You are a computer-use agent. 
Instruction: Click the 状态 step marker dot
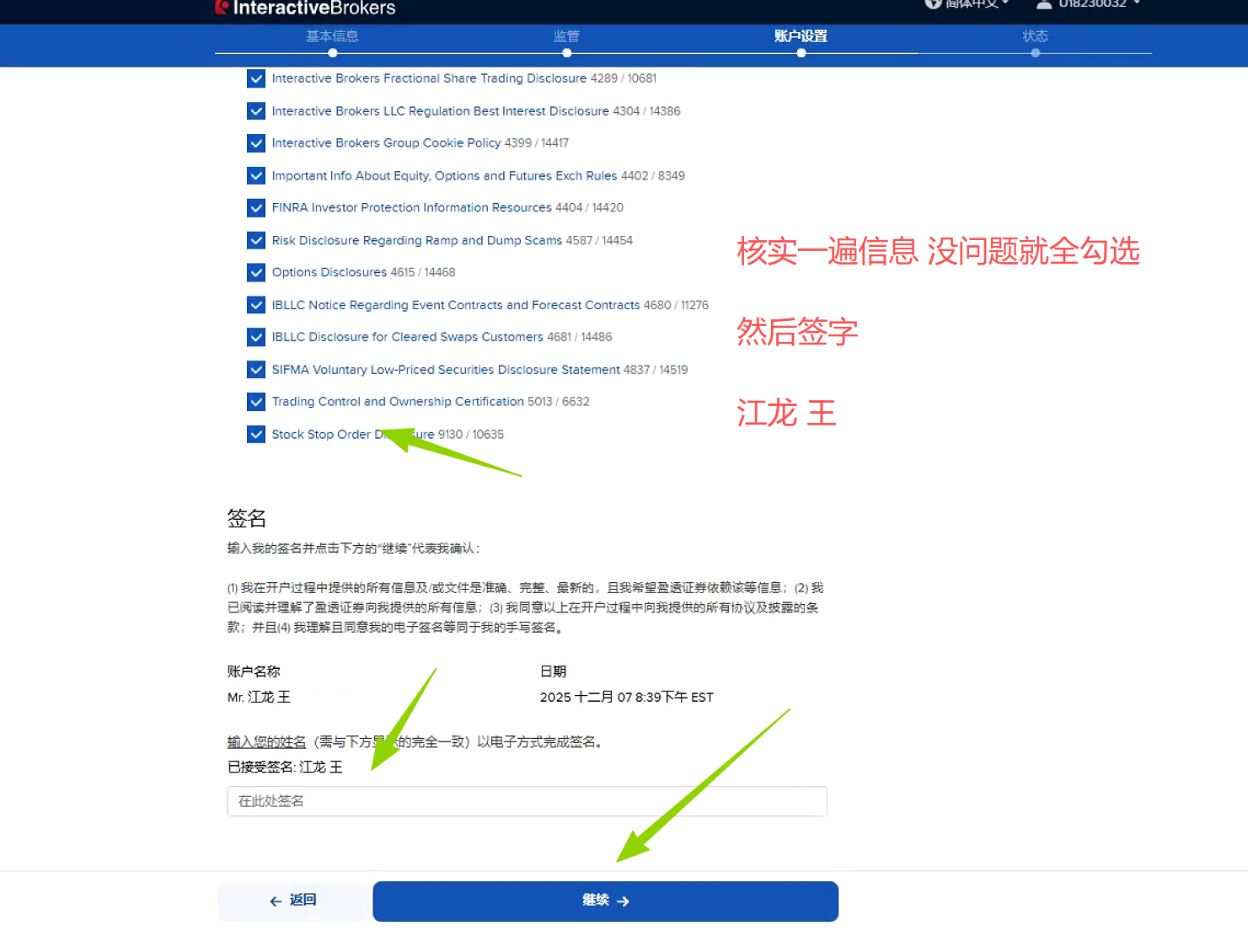tap(1035, 53)
